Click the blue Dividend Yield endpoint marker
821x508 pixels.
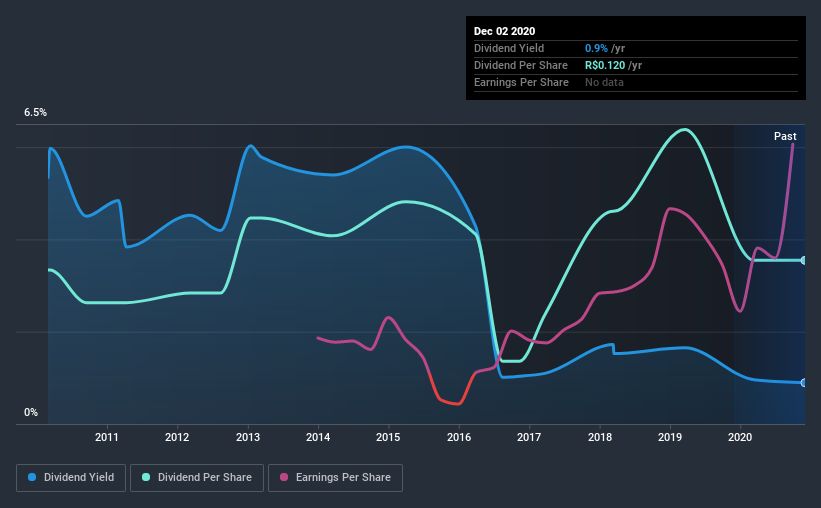pyautogui.click(x=803, y=383)
